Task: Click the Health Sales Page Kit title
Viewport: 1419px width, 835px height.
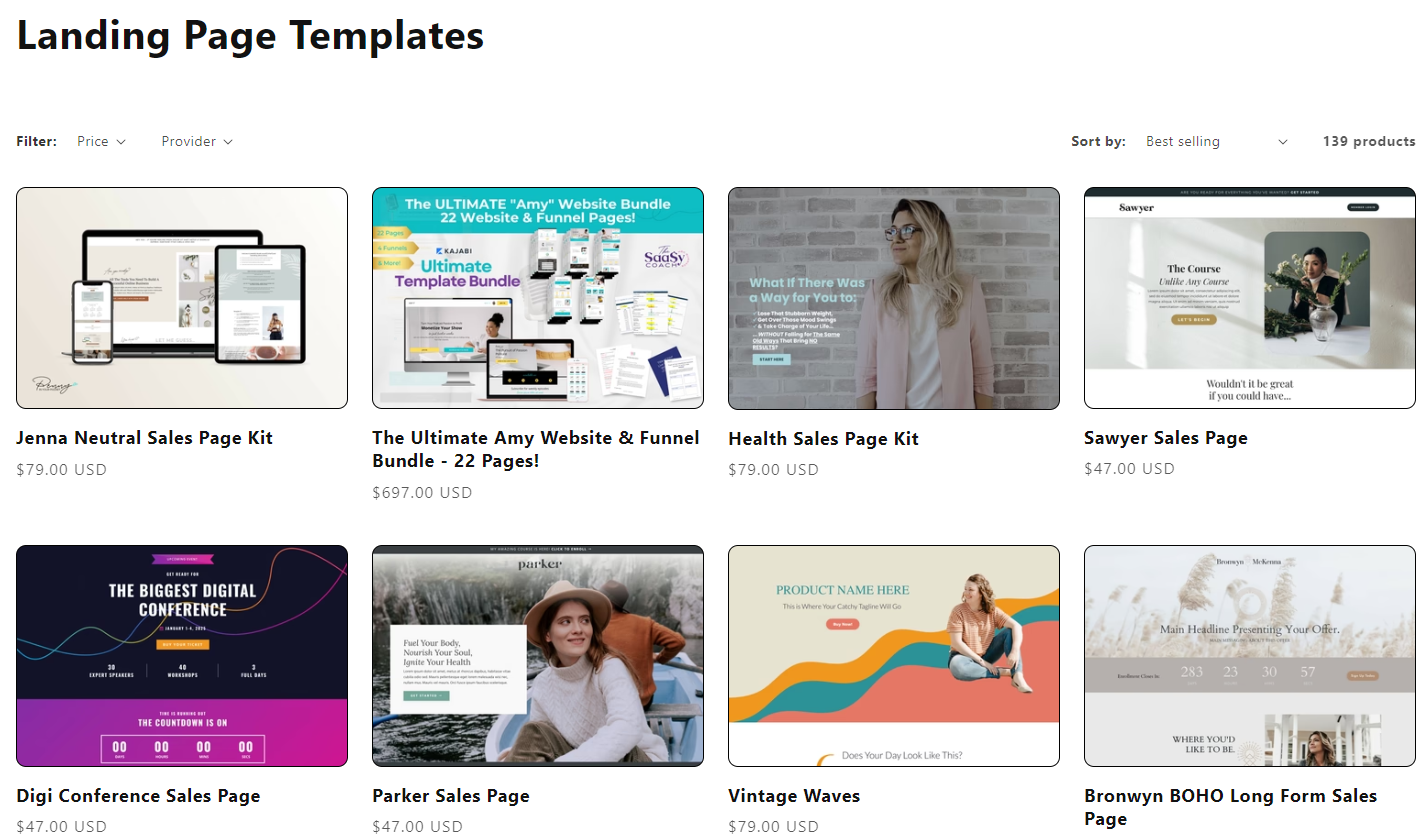Action: pos(823,439)
